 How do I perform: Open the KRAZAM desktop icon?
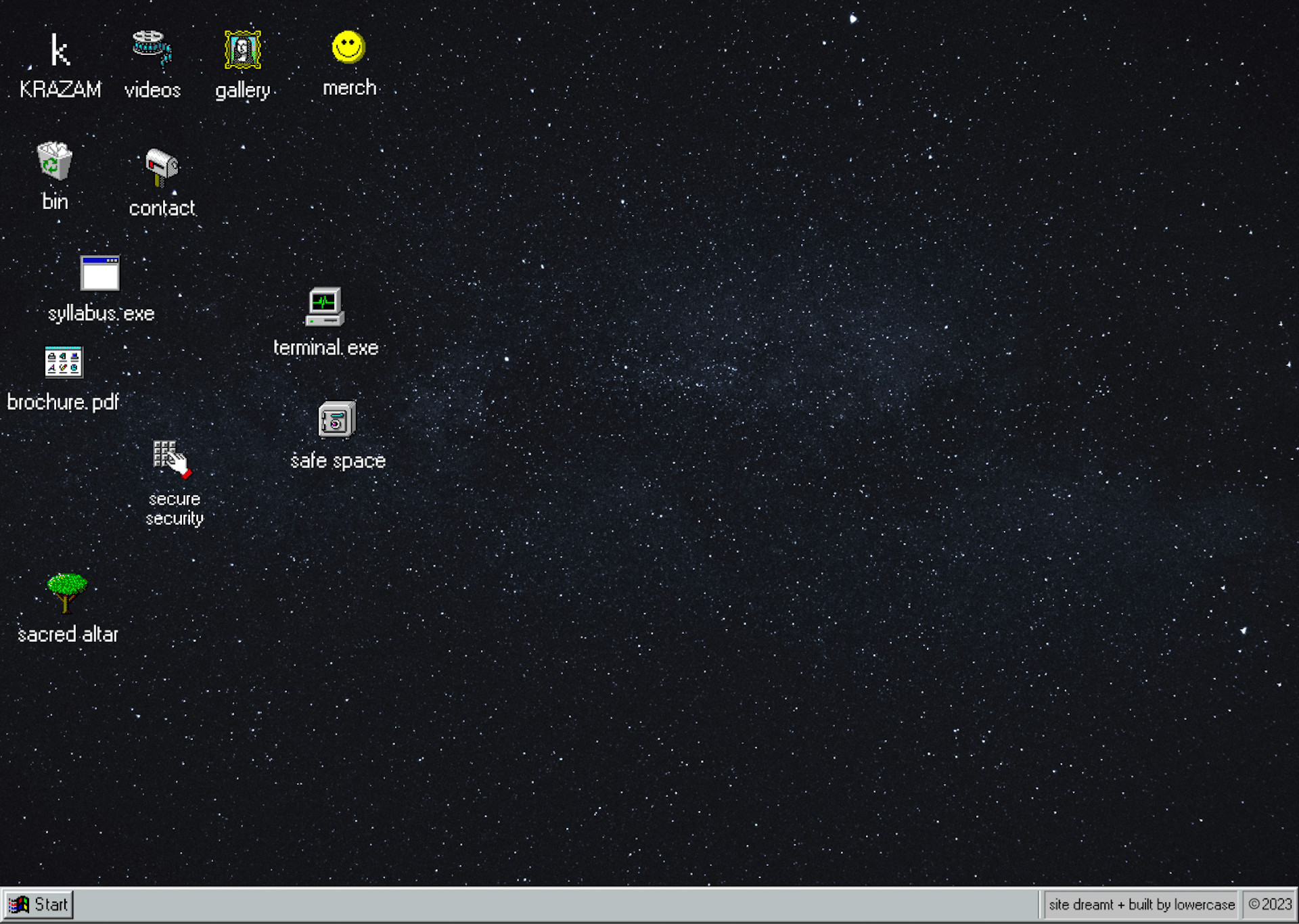pyautogui.click(x=60, y=52)
